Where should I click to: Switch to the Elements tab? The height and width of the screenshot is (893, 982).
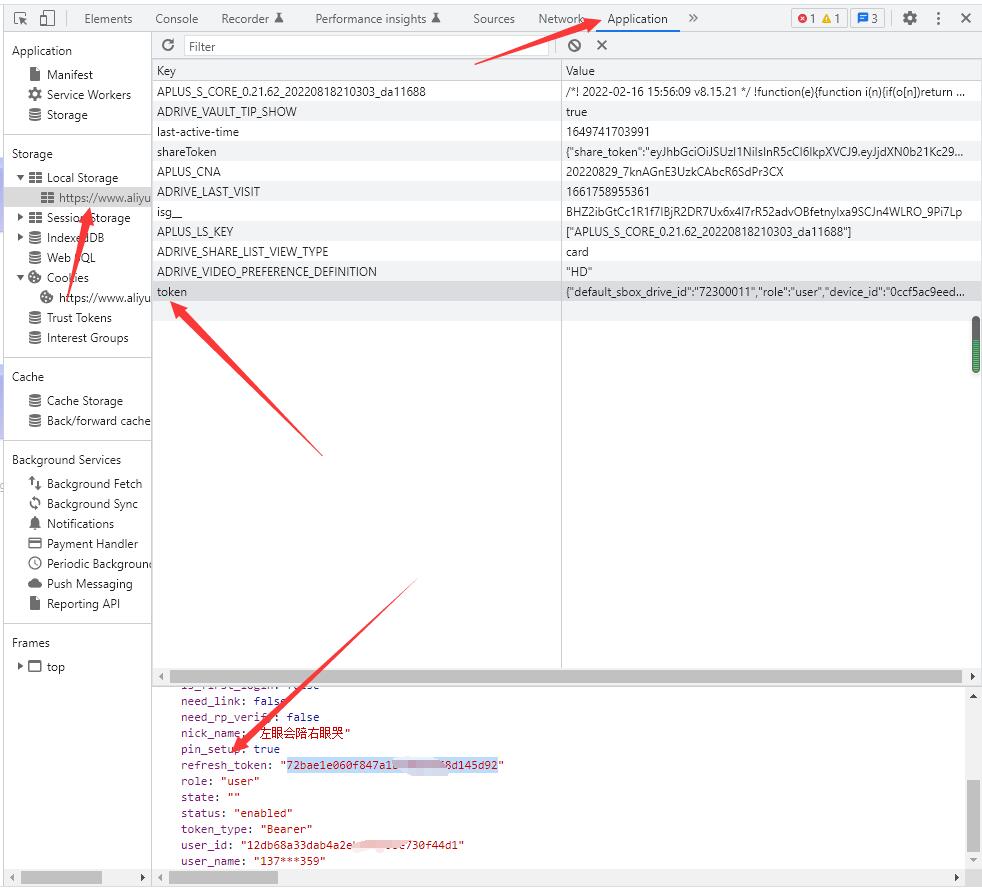(x=108, y=19)
